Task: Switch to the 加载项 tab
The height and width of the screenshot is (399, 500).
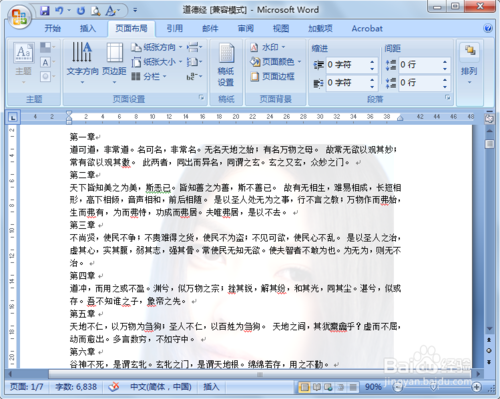Action: click(320, 28)
